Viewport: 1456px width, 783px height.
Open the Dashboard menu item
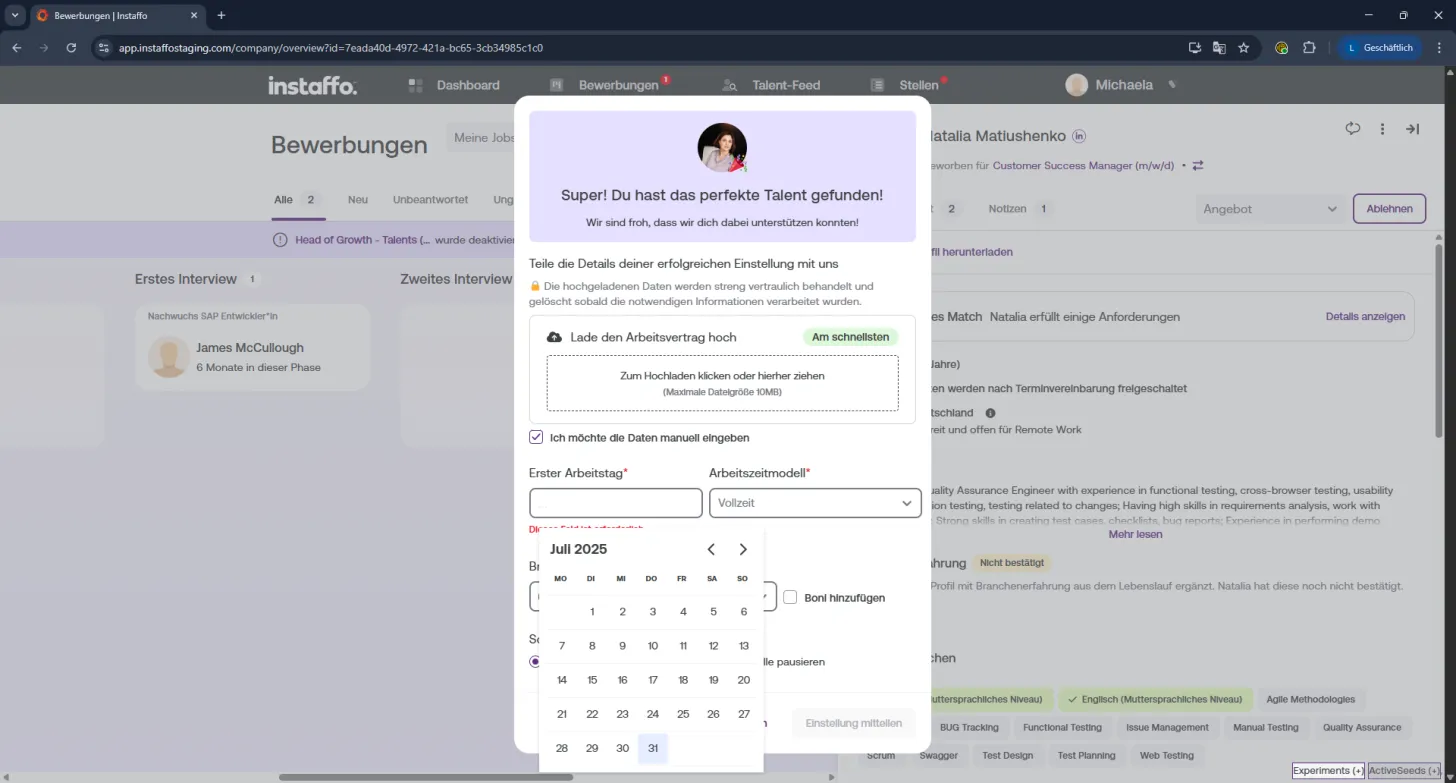click(x=454, y=85)
